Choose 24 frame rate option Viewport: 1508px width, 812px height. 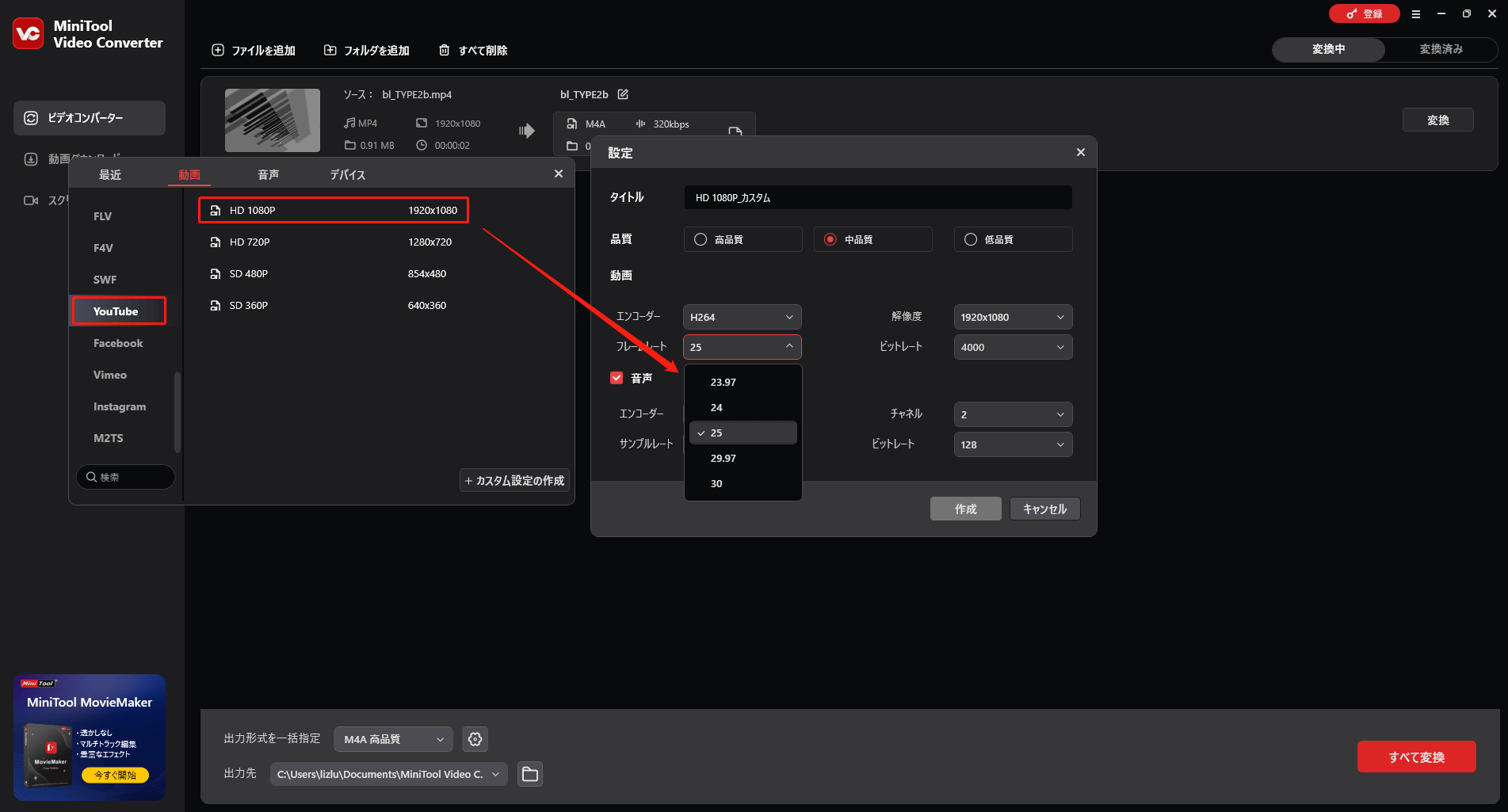tap(743, 407)
